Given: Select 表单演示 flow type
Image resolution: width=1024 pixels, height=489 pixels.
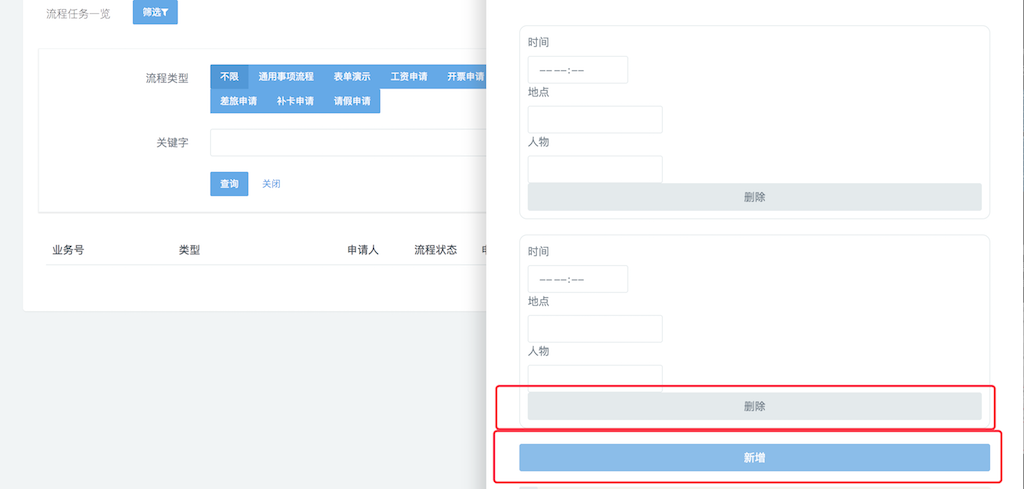Looking at the screenshot, I should coord(352,76).
